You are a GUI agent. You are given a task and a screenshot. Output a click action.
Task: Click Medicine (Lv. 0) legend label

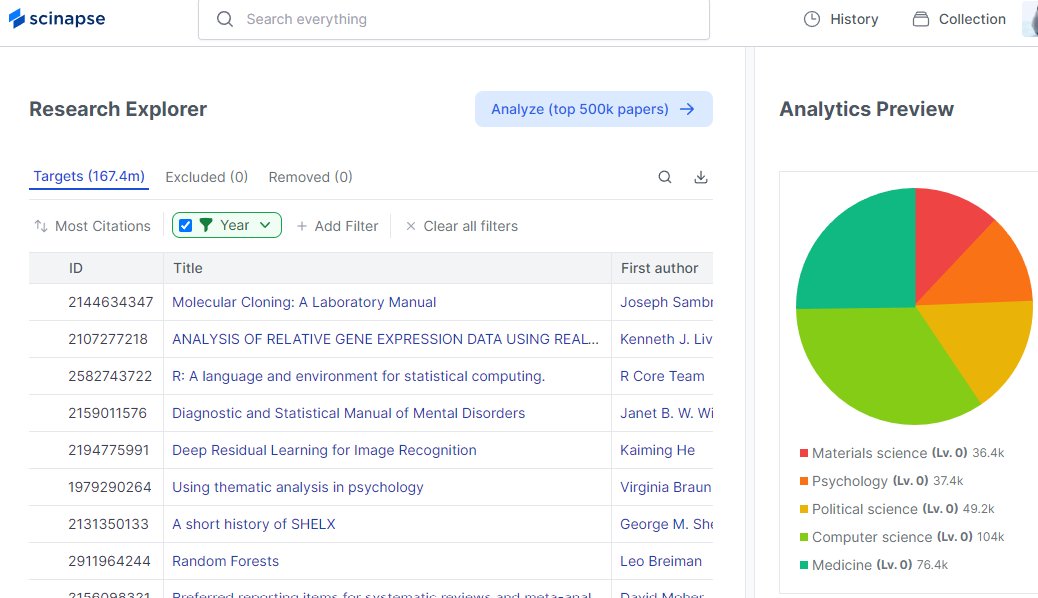[862, 565]
